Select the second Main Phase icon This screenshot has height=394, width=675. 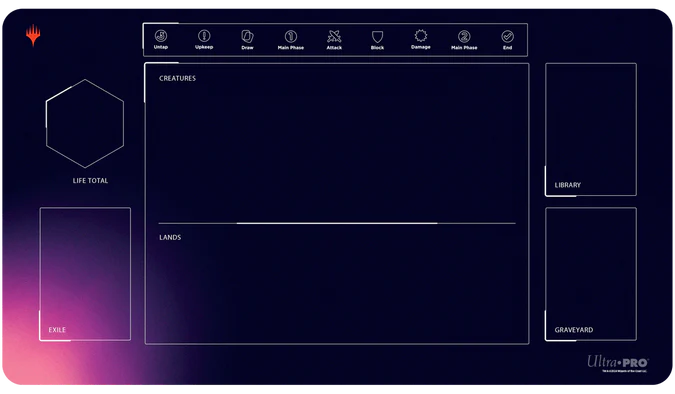pyautogui.click(x=464, y=36)
